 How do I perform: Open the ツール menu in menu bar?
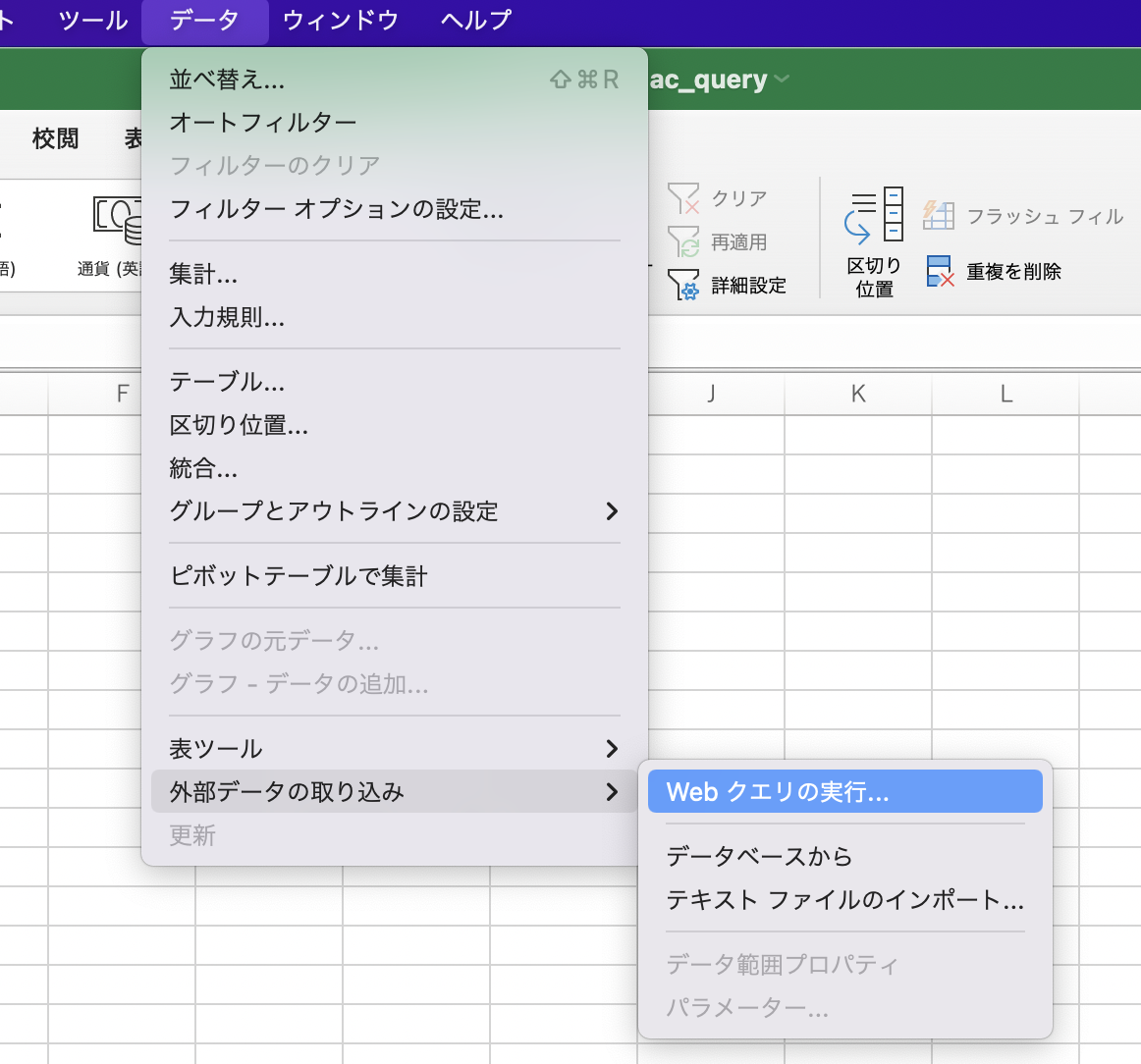[x=93, y=21]
